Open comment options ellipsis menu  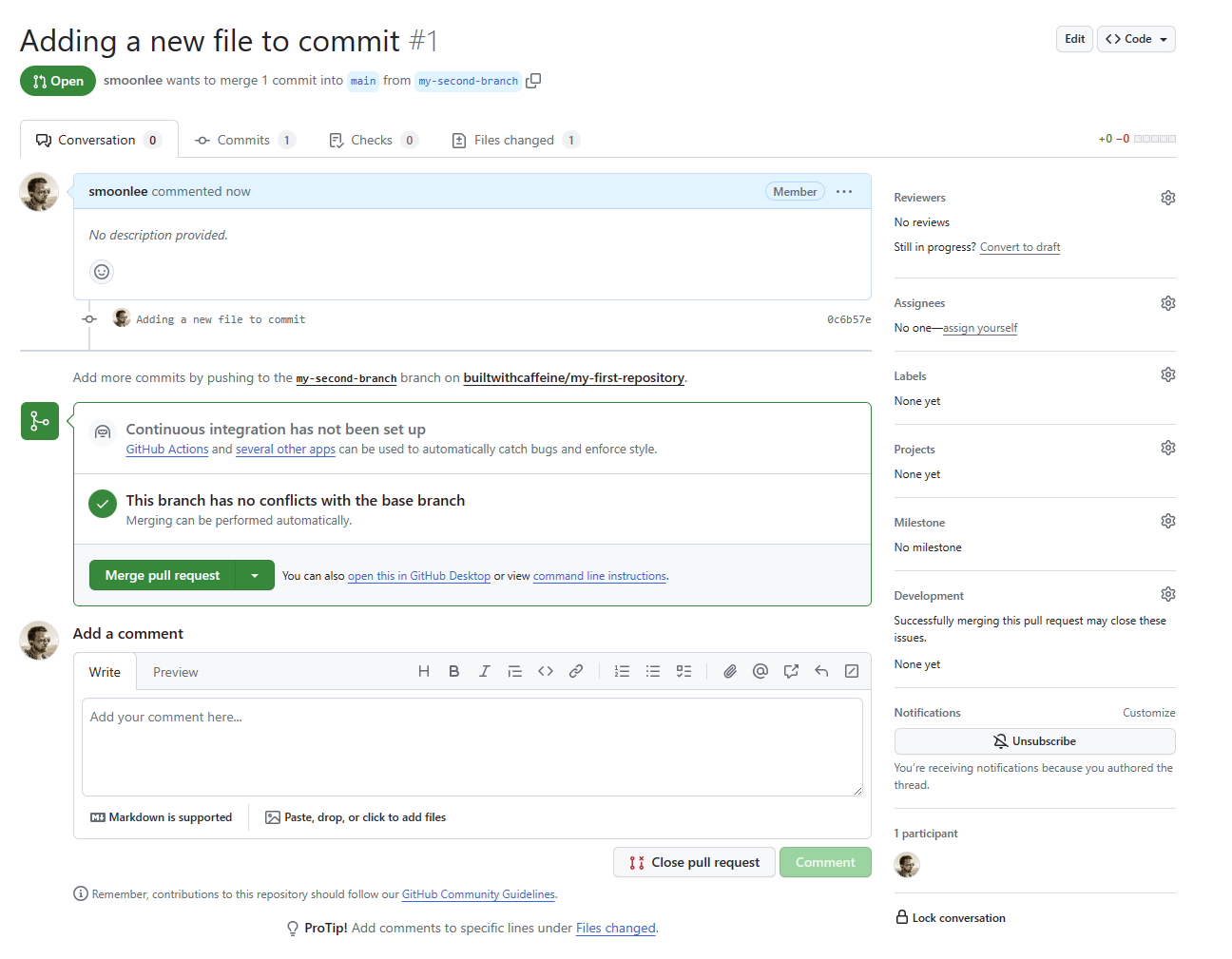pos(844,192)
